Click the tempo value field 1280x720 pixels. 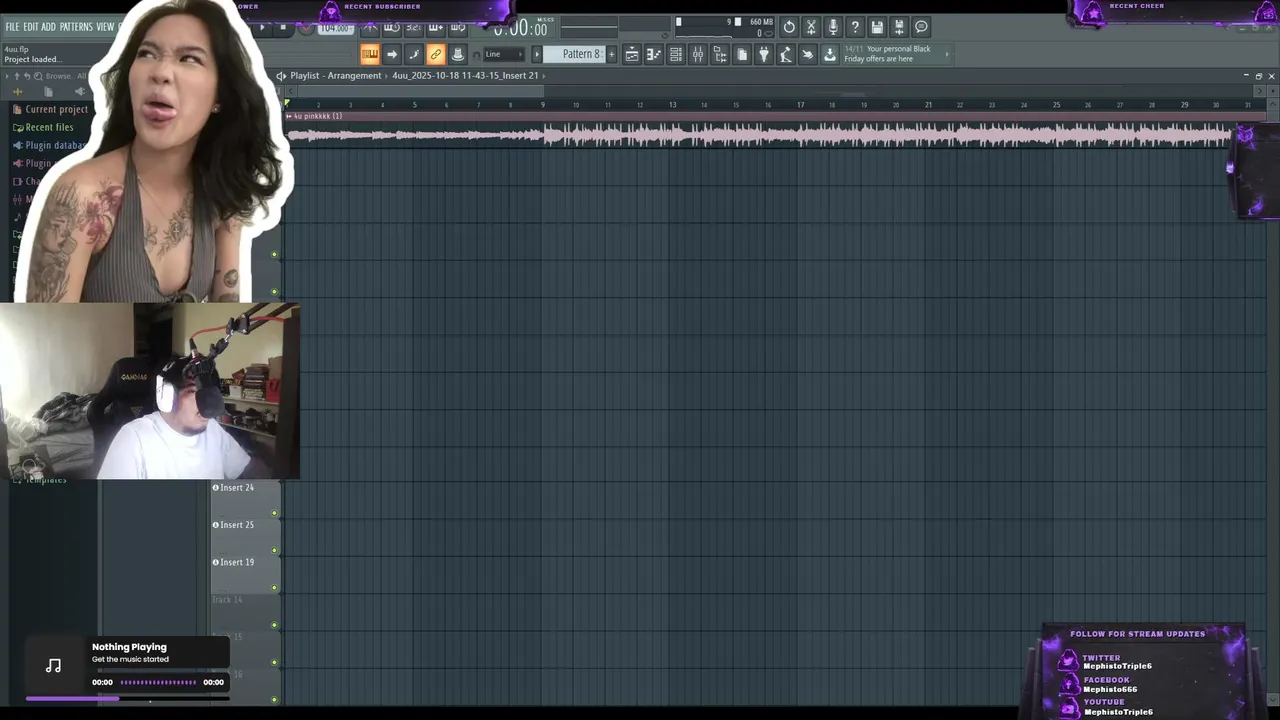tap(335, 28)
